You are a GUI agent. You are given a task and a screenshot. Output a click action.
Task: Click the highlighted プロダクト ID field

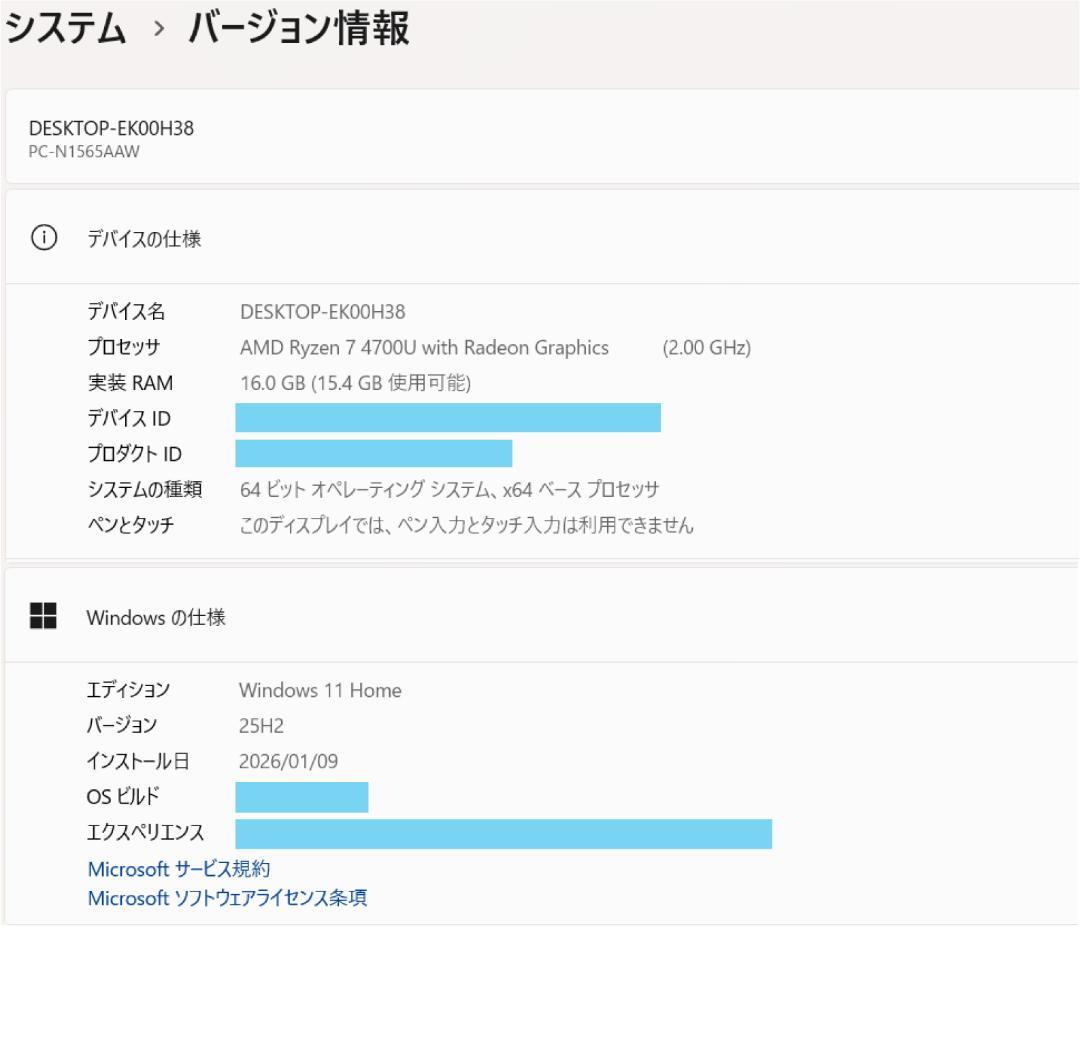coord(373,453)
